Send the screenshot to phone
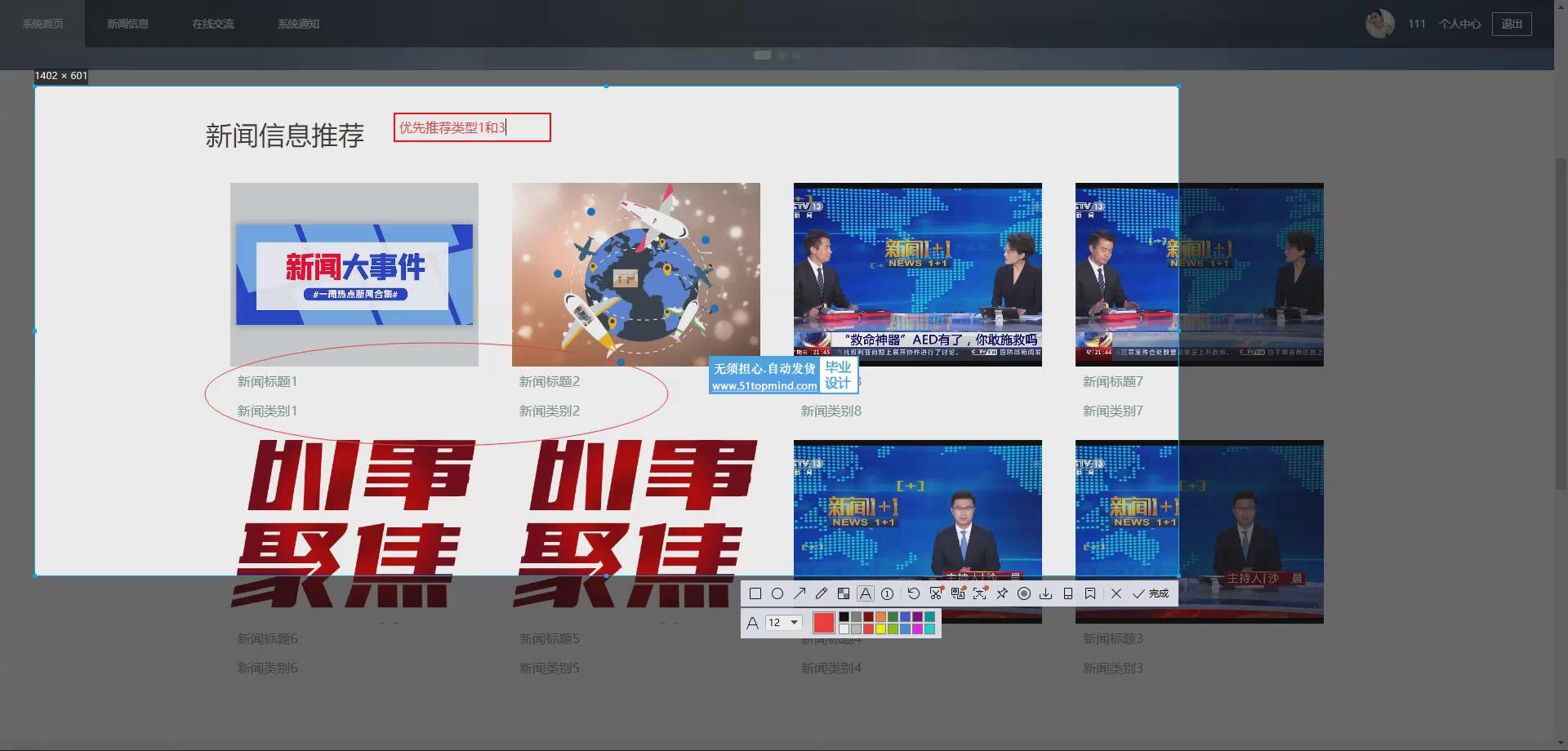Image resolution: width=1568 pixels, height=751 pixels. pos(1068,593)
